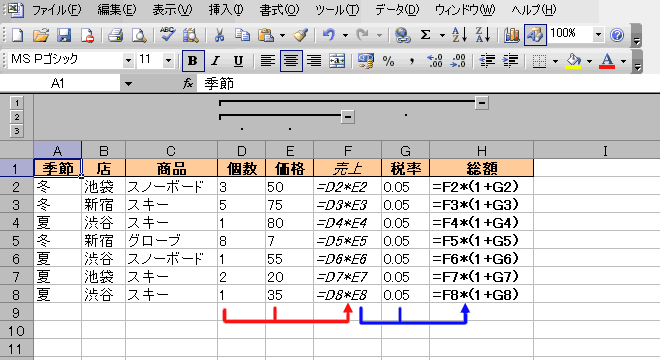Open the Undo history dropdown arrow
This screenshot has width=660, height=360.
346,35
